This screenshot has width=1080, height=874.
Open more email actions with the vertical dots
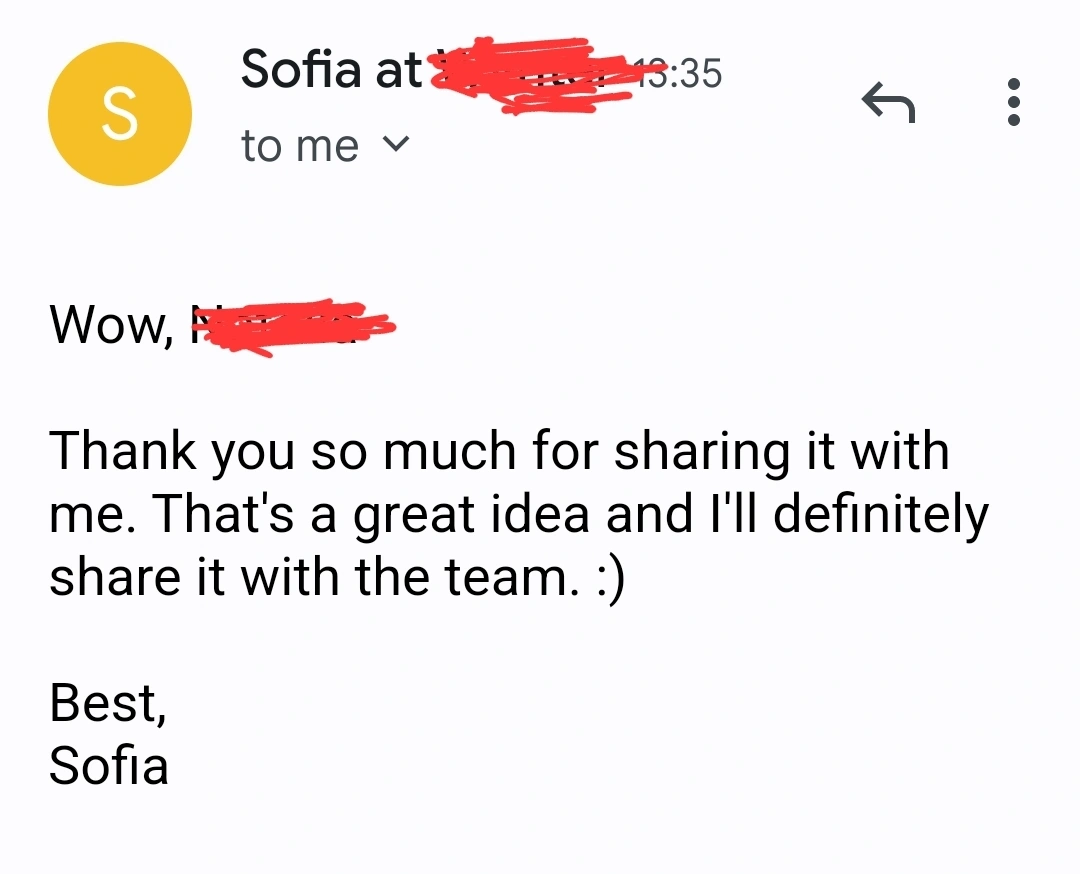[1014, 100]
